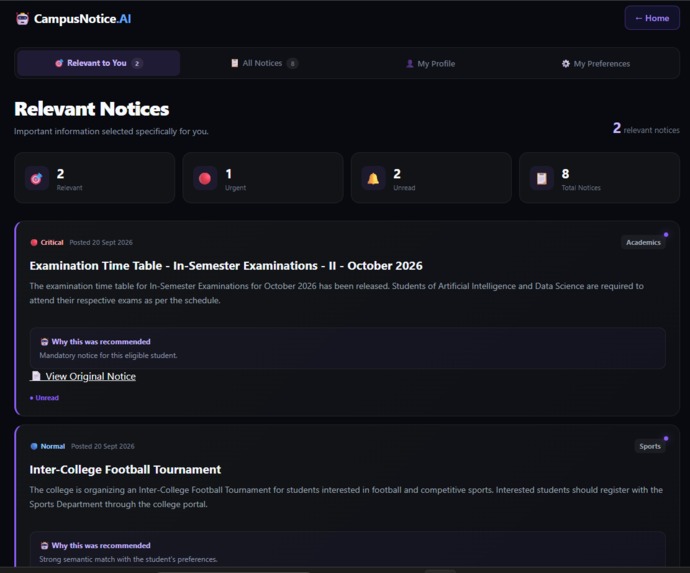Image resolution: width=690 pixels, height=573 pixels.
Task: Select the '8 Total Notices' stat card
Action: click(599, 178)
